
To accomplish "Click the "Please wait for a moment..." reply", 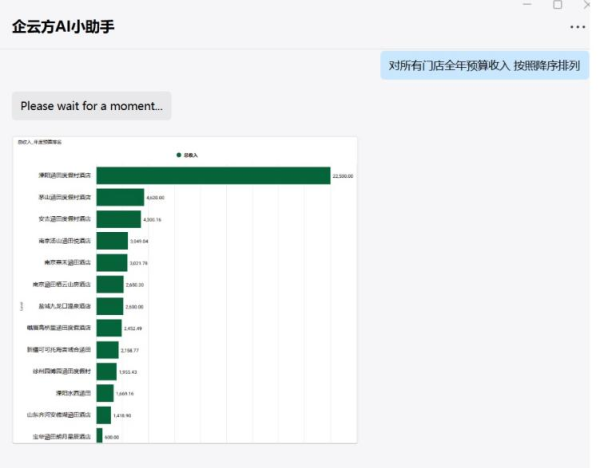I will point(91,106).
